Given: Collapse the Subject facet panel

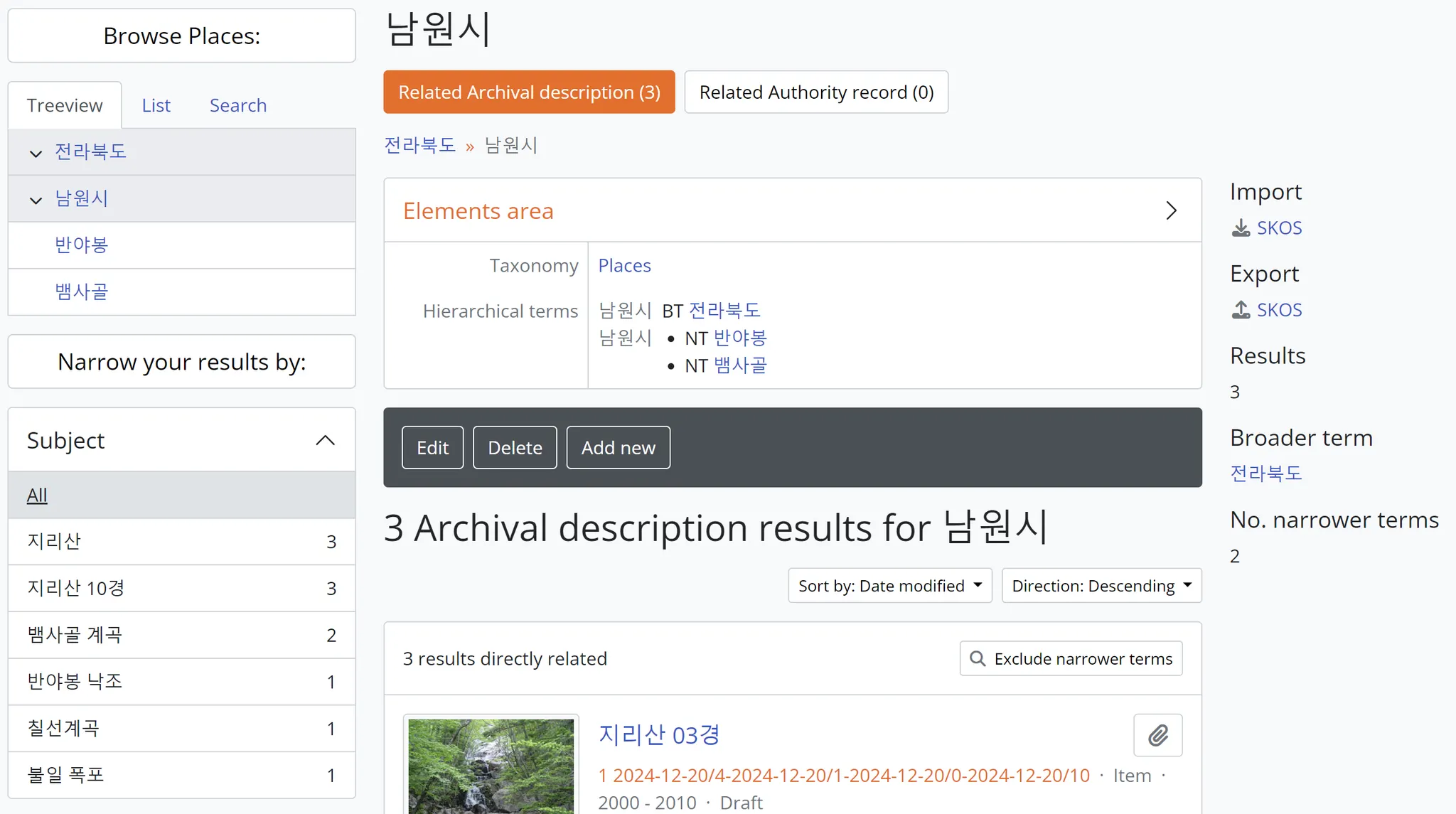Looking at the screenshot, I should tap(325, 440).
